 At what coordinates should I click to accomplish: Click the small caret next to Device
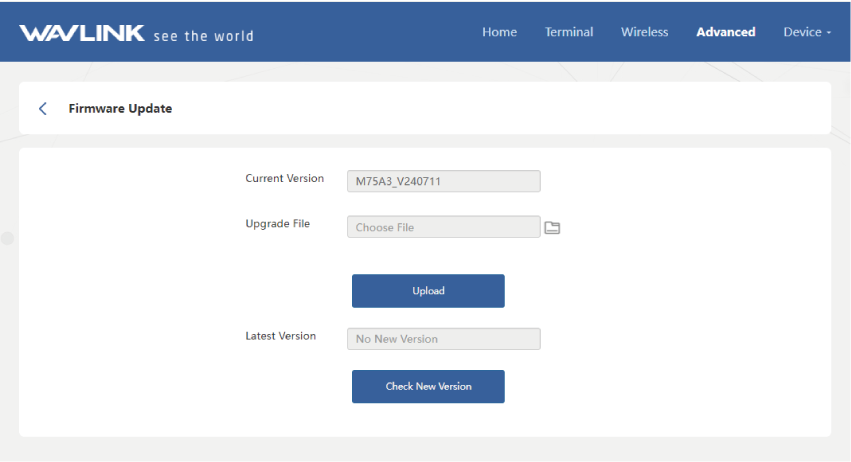click(829, 33)
